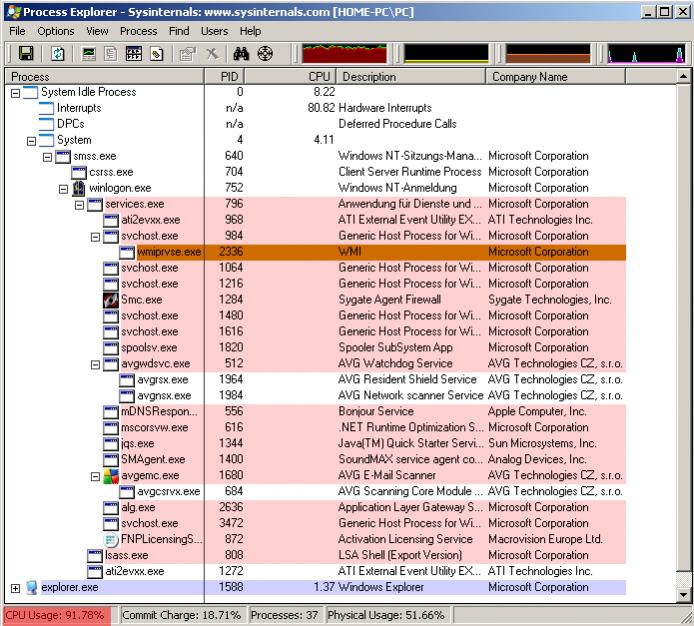This screenshot has width=694, height=626.
Task: Collapse the avgwdsvc.exe tree node
Action: (95, 365)
